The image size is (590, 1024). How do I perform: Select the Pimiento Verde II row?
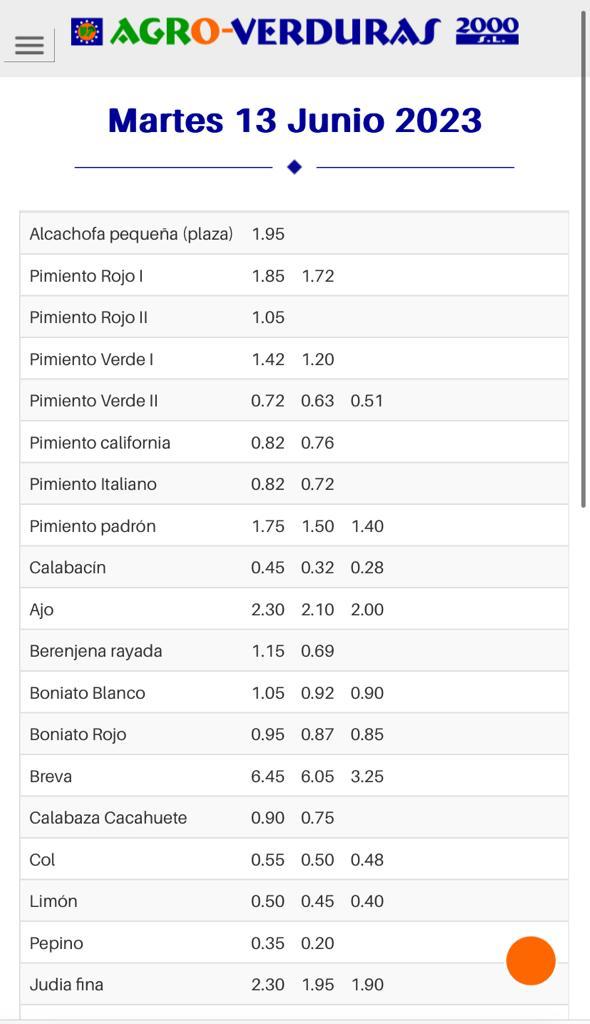point(294,400)
